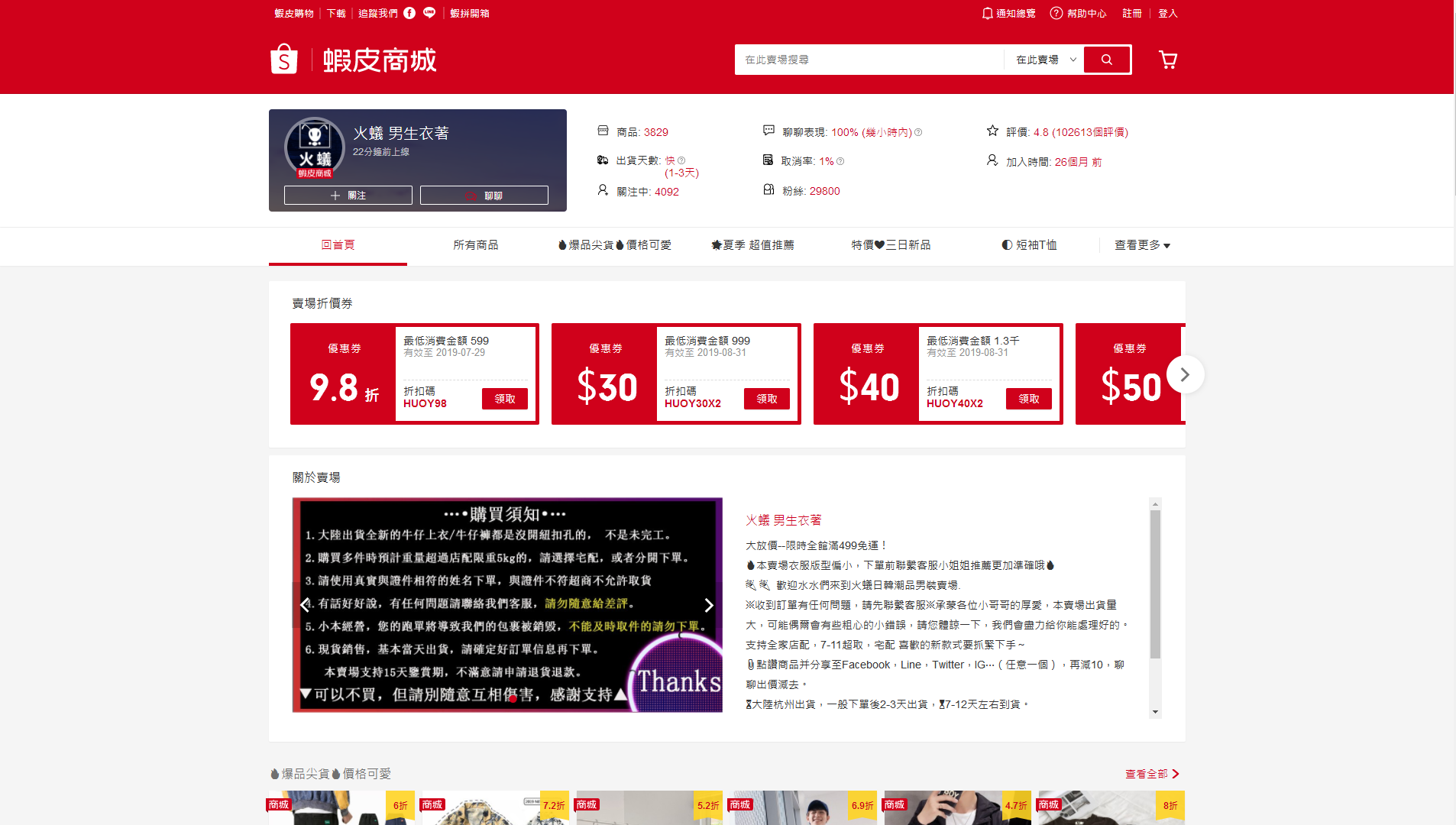
Task: Open the LINE follow icon
Action: point(429,13)
